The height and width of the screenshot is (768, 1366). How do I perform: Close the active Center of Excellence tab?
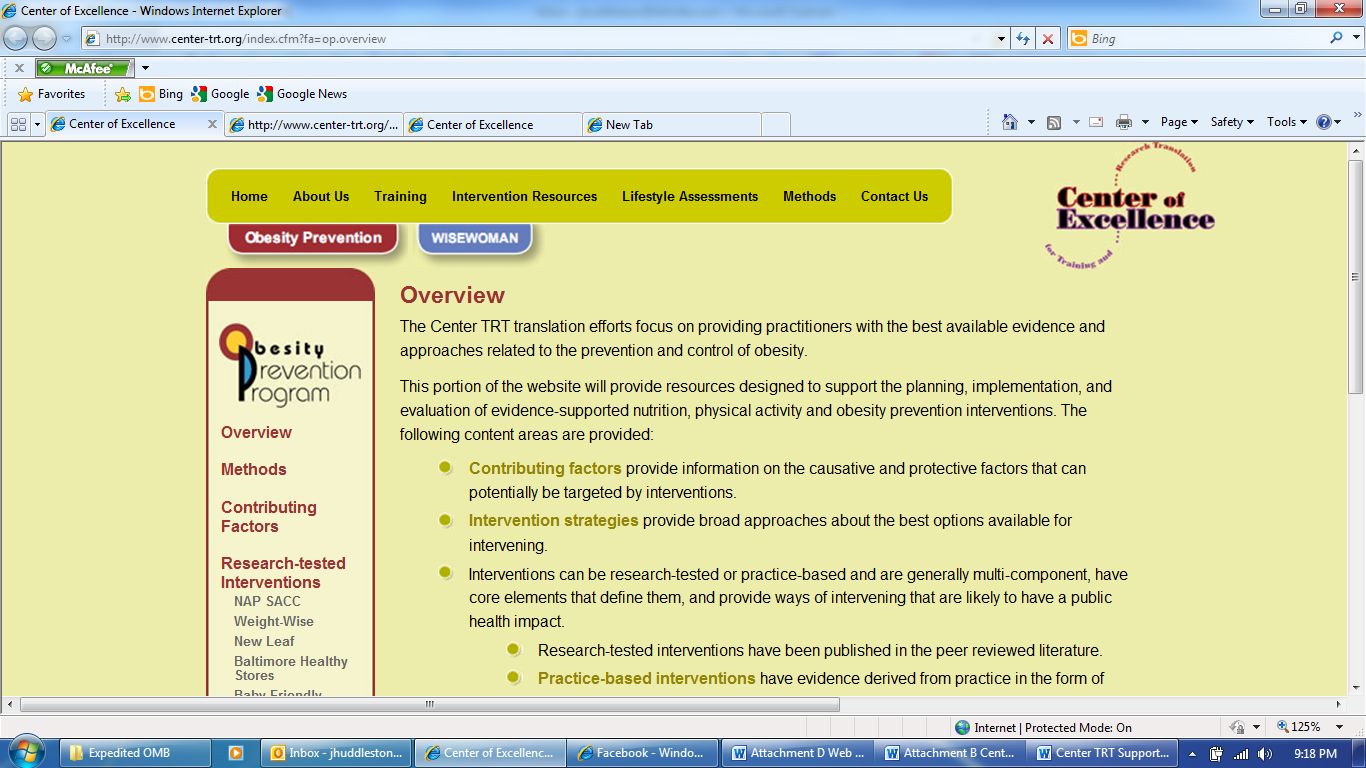coord(212,124)
